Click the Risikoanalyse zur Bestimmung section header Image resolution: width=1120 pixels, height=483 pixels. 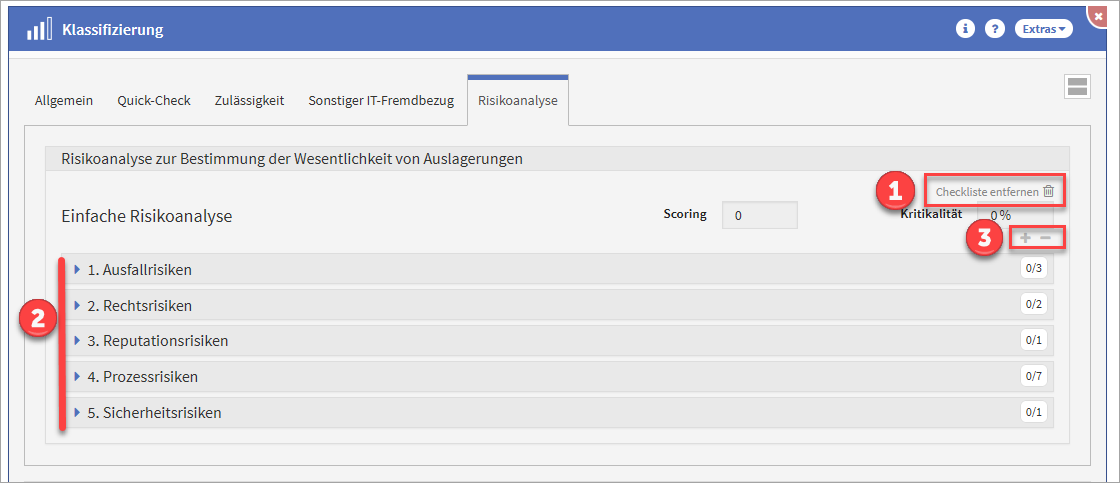[557, 159]
